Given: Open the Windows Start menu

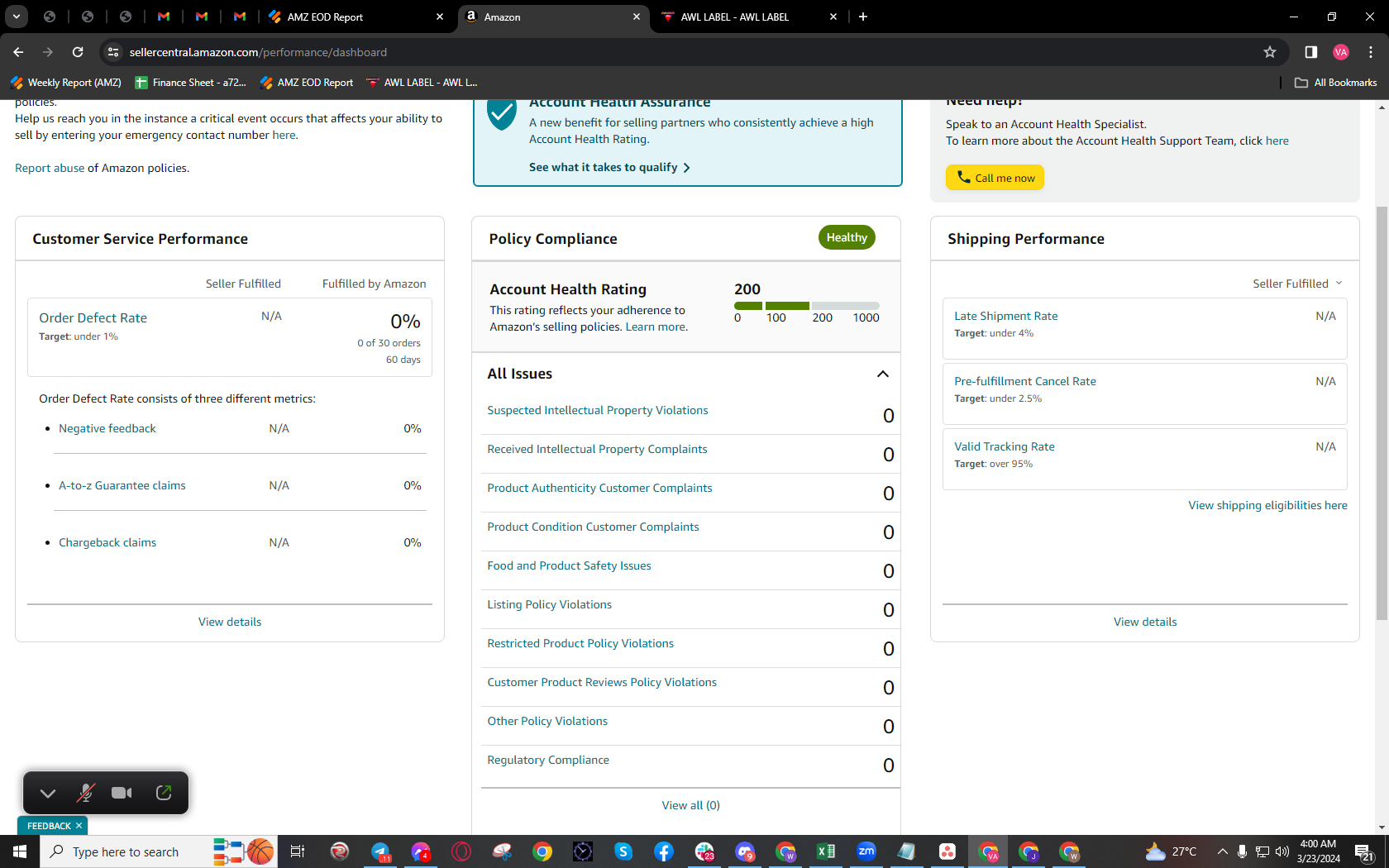Looking at the screenshot, I should tap(20, 851).
